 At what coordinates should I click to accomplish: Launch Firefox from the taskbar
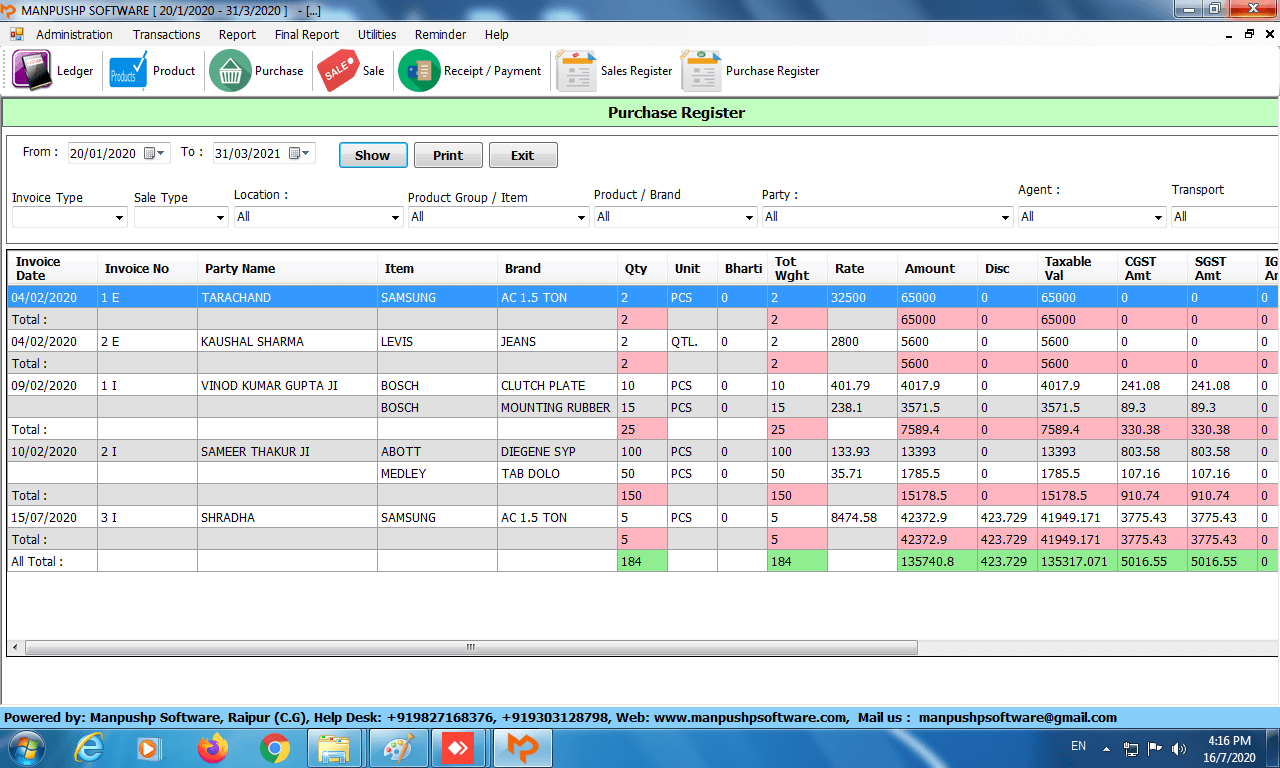(x=213, y=747)
